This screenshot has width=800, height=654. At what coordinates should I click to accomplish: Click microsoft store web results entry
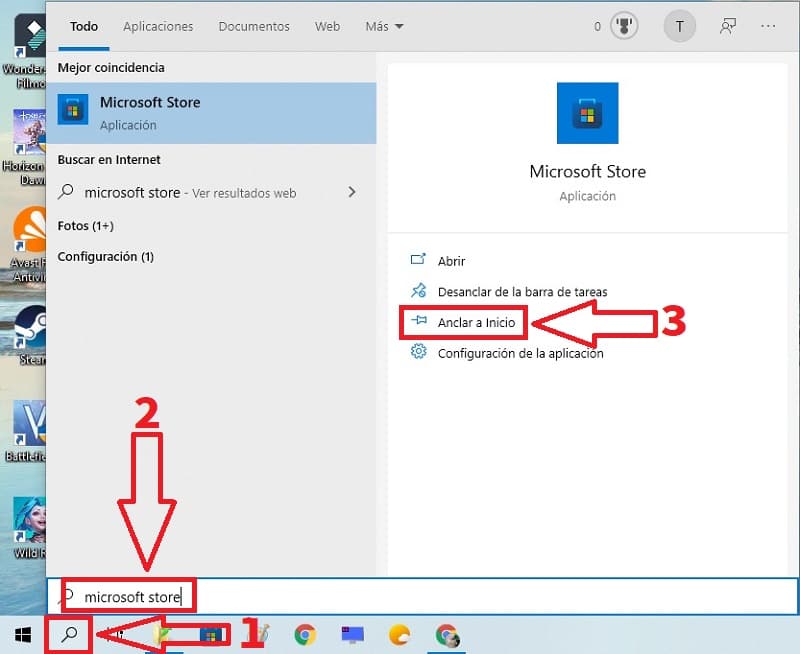coord(211,193)
